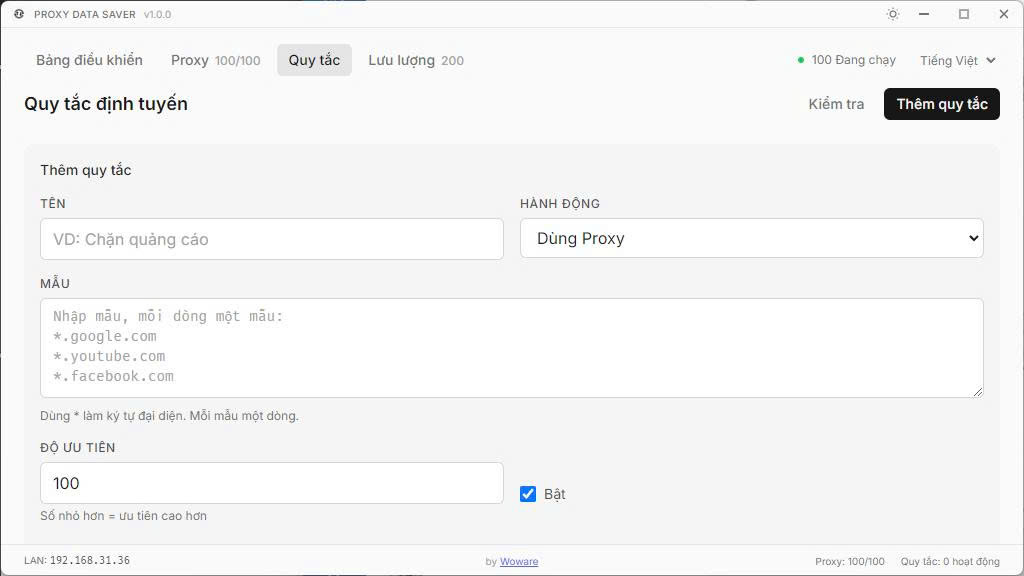
Task: Click the Tên rule name input field
Action: pos(271,239)
